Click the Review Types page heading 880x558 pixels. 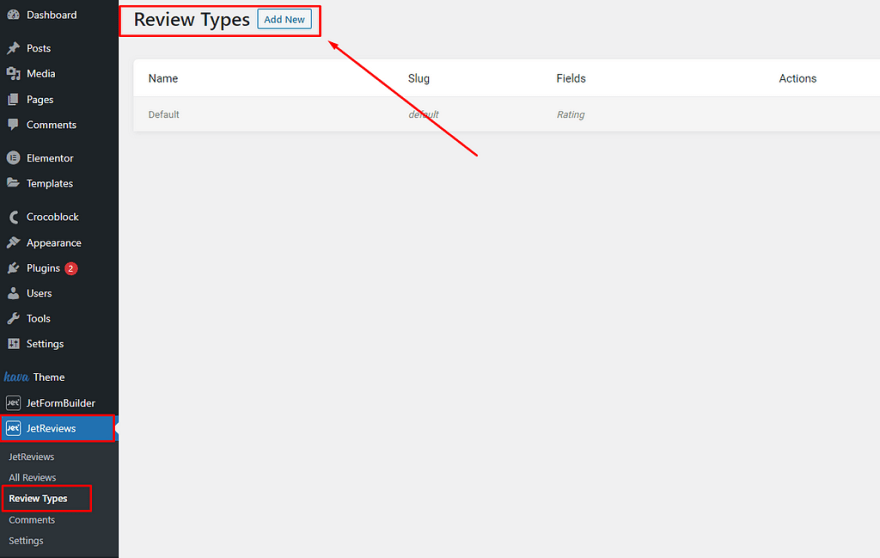click(192, 20)
